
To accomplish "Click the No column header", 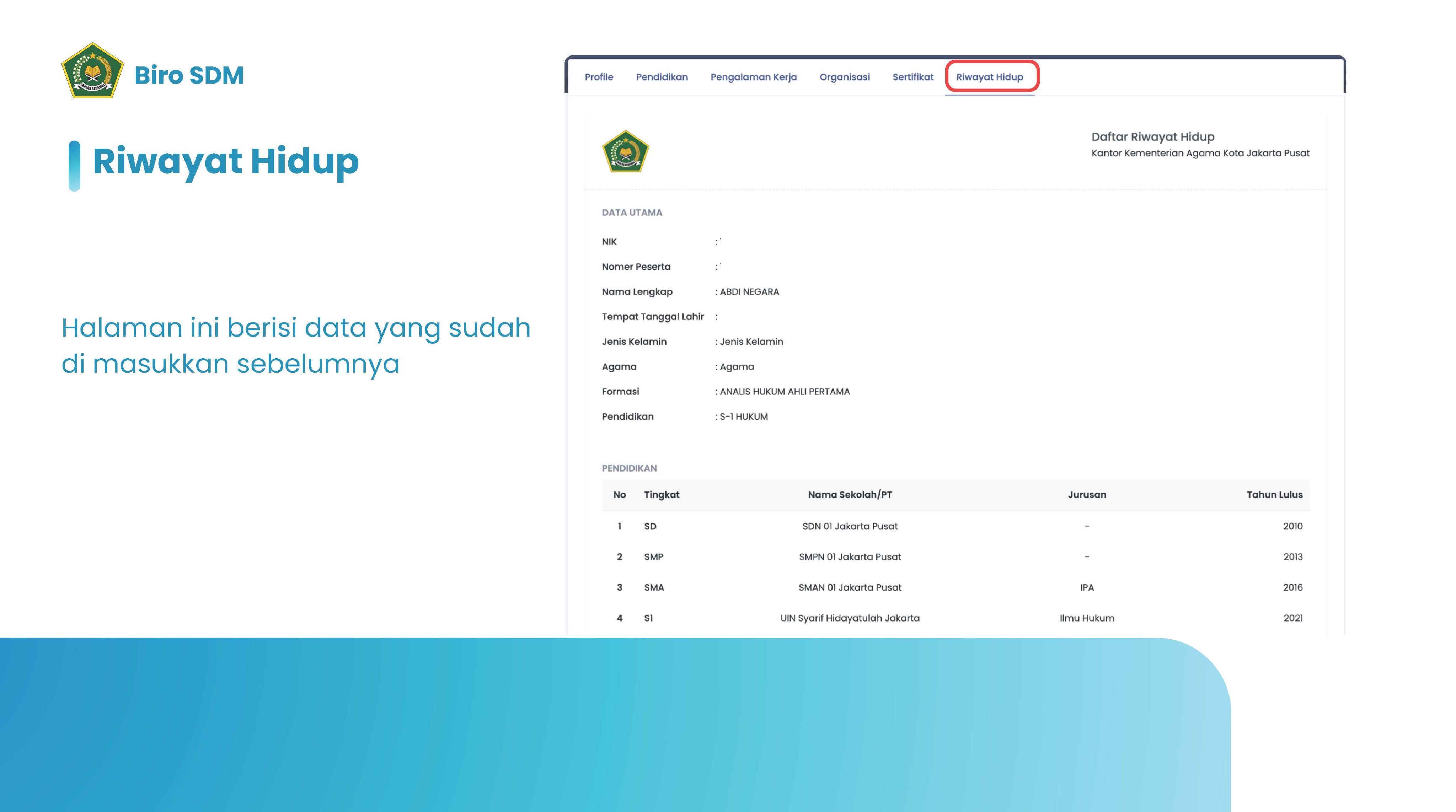I will click(620, 495).
